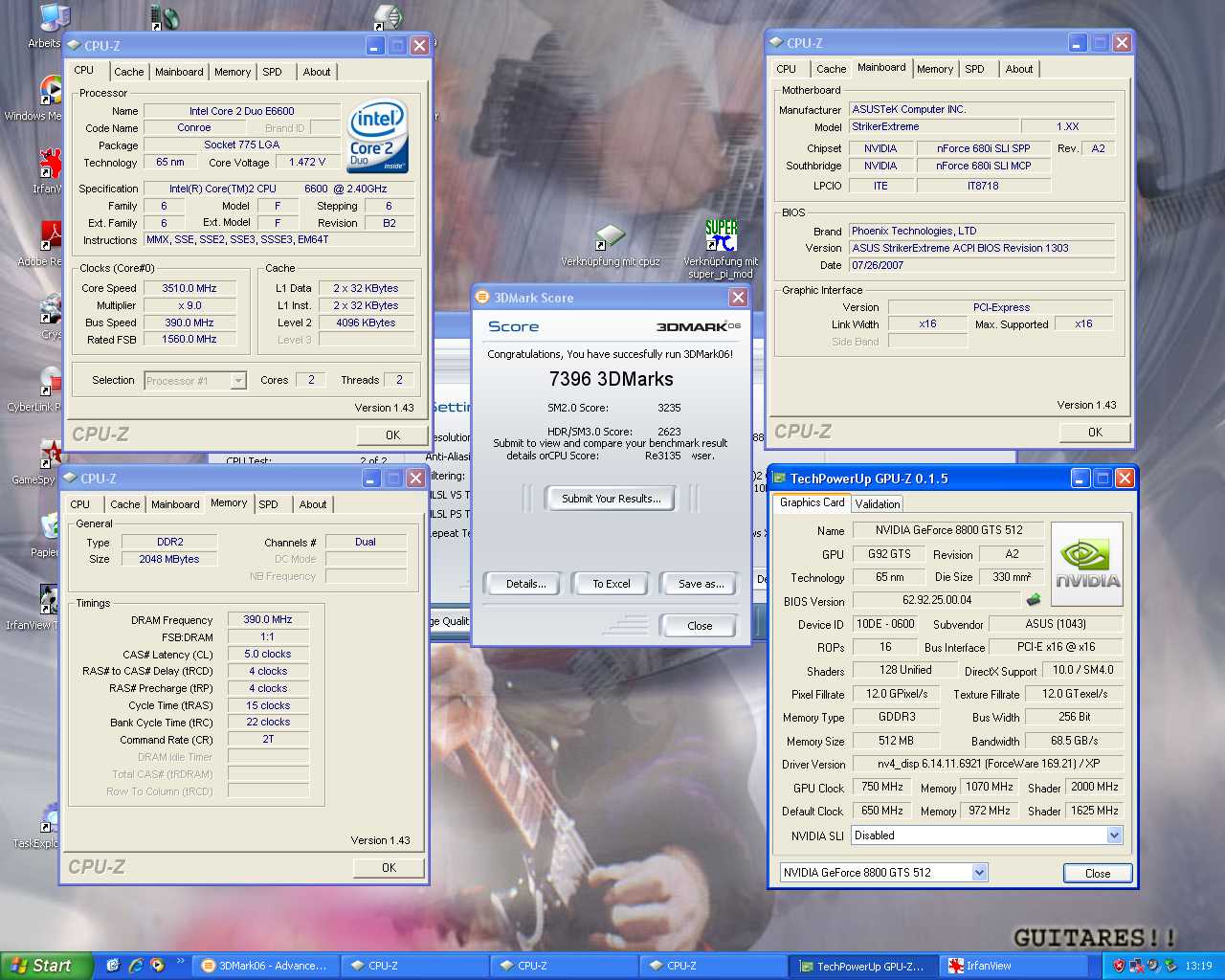Click the BIOS Version 'ASUS StrikerExtreme ACPI BIOS Revision 1303'

(x=982, y=248)
